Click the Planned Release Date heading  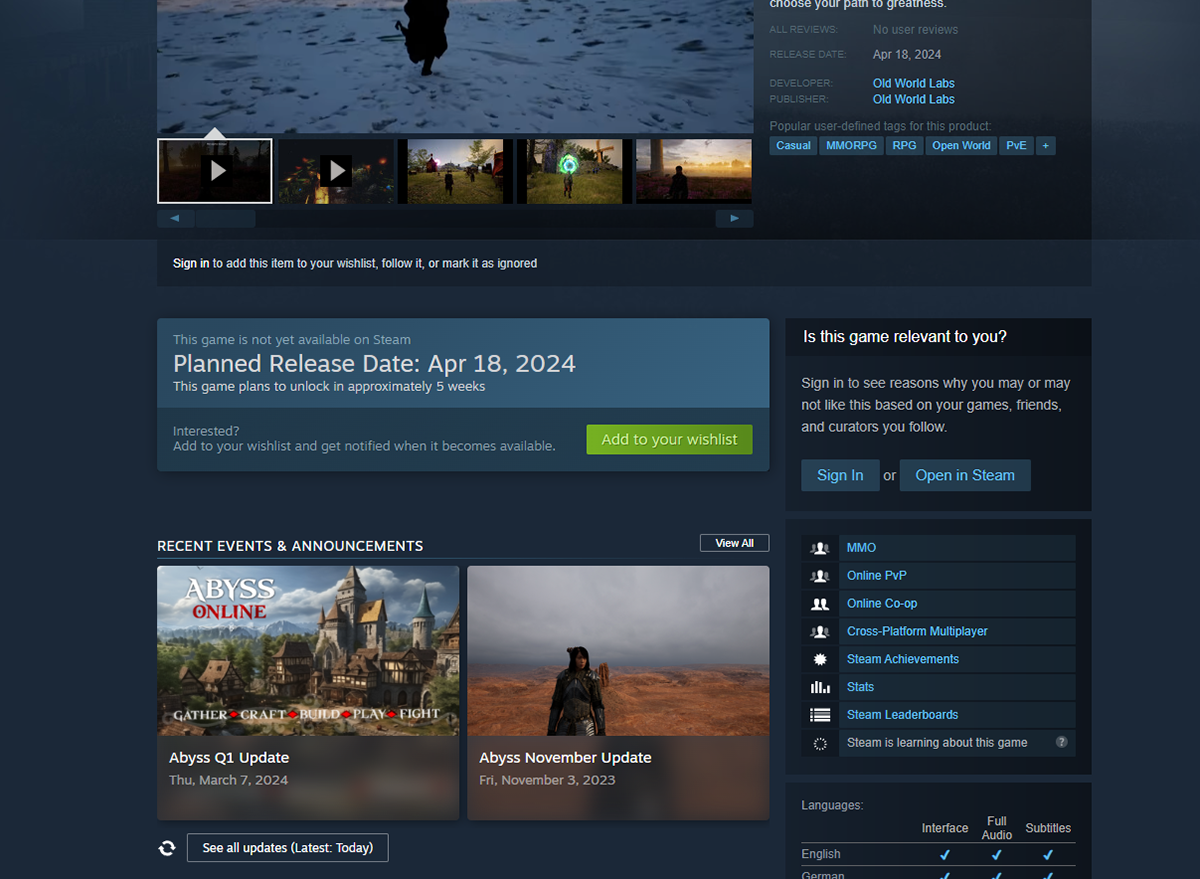point(374,364)
